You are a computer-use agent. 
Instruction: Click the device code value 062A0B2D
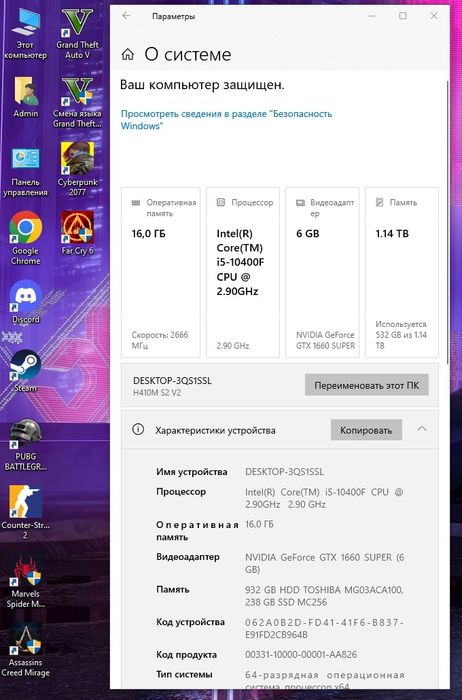[324, 628]
